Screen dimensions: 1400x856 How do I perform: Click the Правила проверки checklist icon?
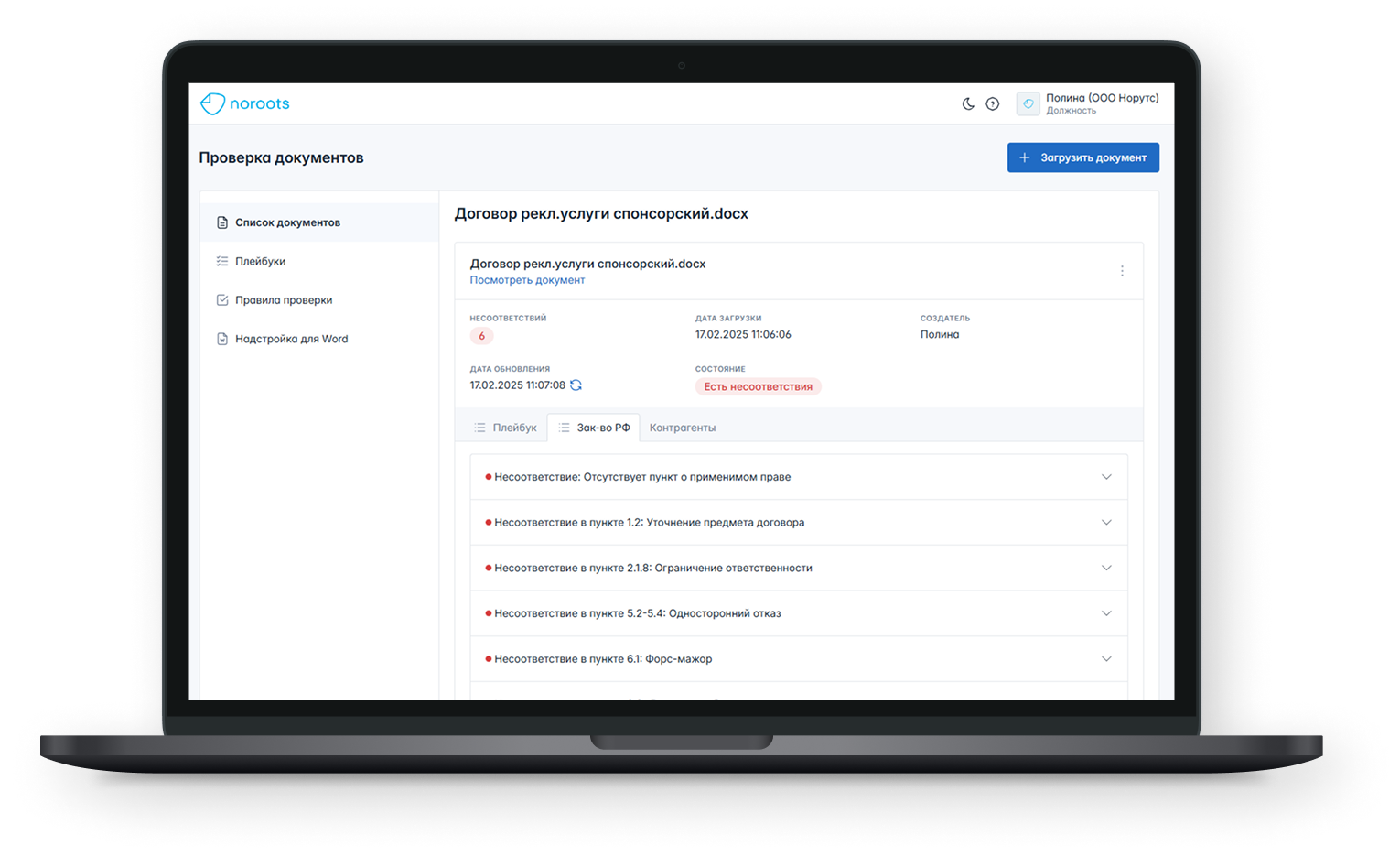221,300
